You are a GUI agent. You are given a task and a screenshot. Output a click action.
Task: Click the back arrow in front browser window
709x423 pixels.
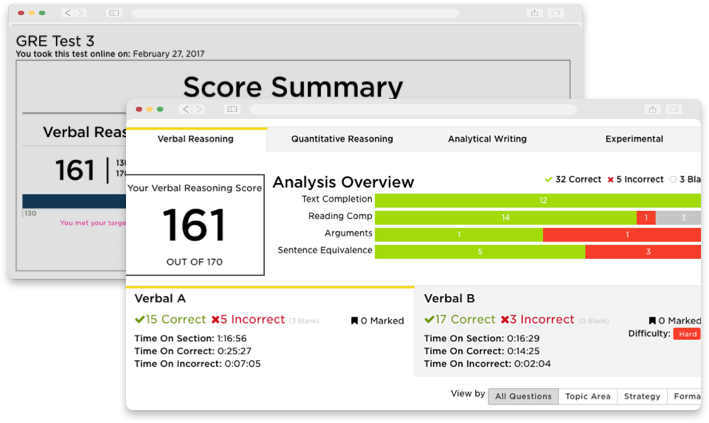(186, 109)
